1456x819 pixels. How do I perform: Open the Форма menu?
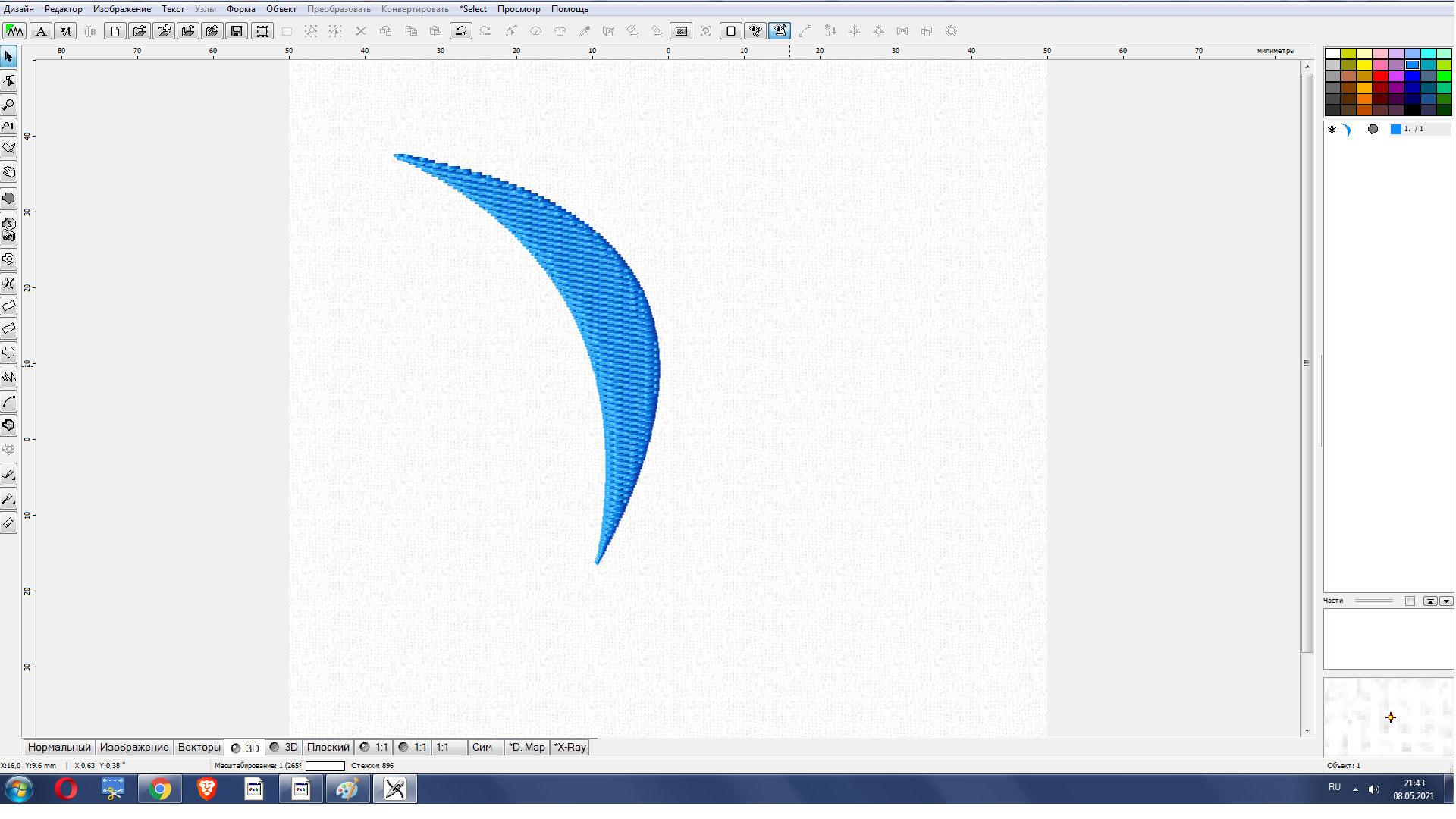tap(240, 9)
